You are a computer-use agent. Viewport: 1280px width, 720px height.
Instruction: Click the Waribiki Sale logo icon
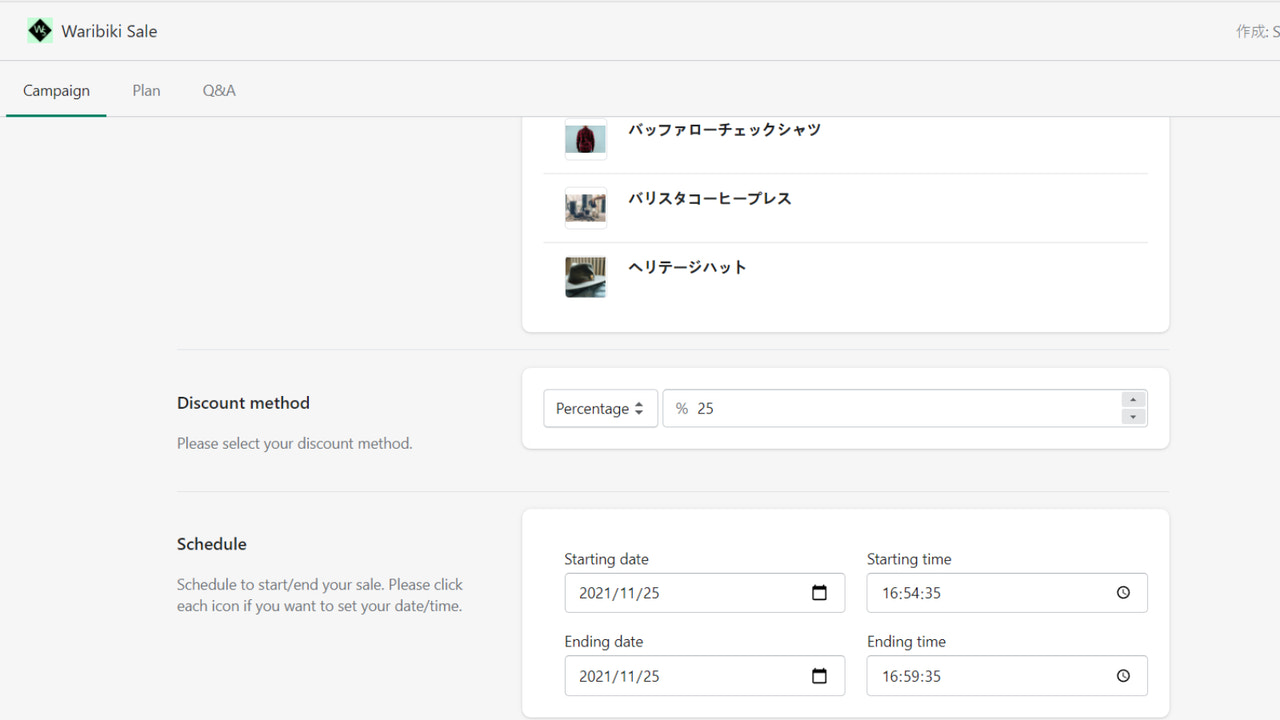point(39,30)
